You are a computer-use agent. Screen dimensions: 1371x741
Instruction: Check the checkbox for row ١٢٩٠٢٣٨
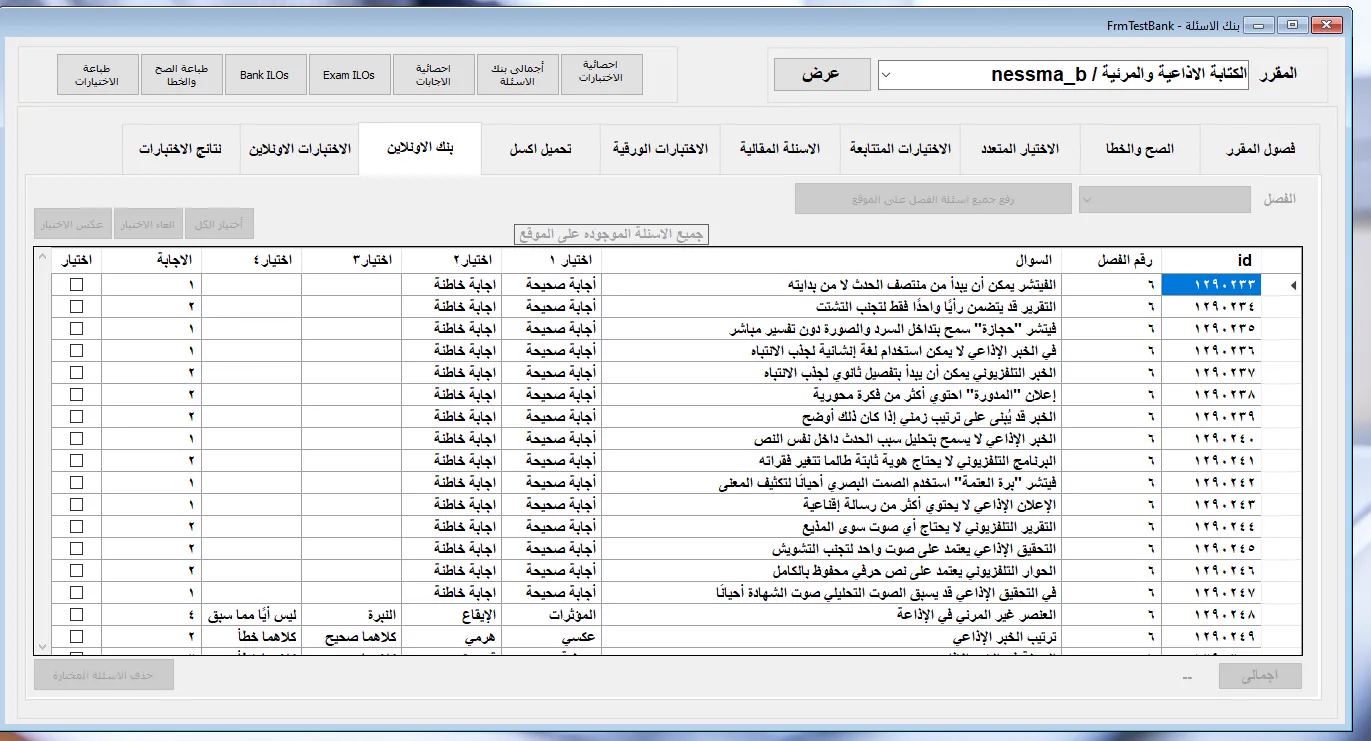[x=76, y=394]
